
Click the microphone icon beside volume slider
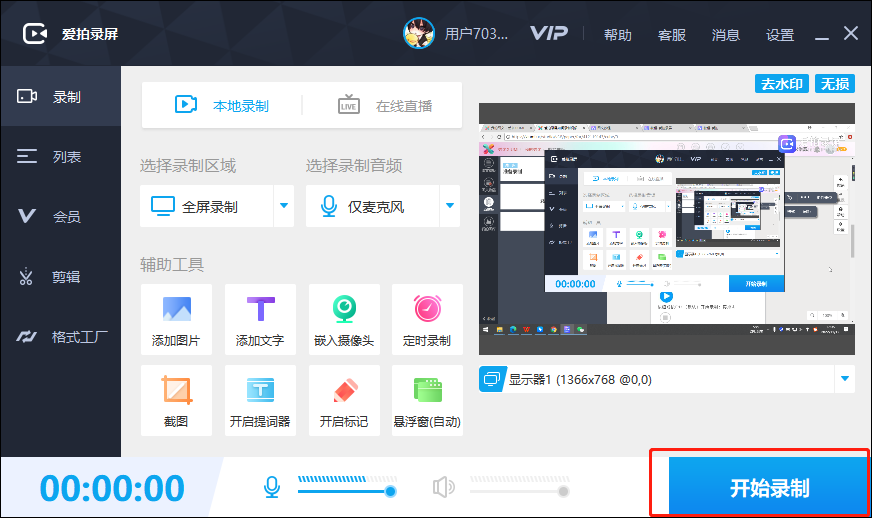click(272, 487)
